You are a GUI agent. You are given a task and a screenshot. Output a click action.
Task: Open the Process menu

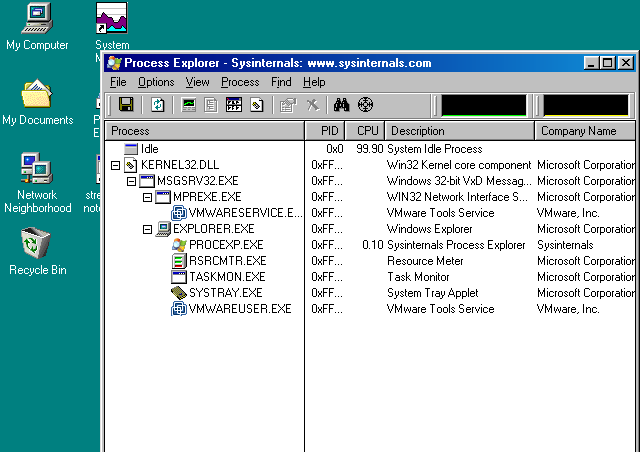240,82
